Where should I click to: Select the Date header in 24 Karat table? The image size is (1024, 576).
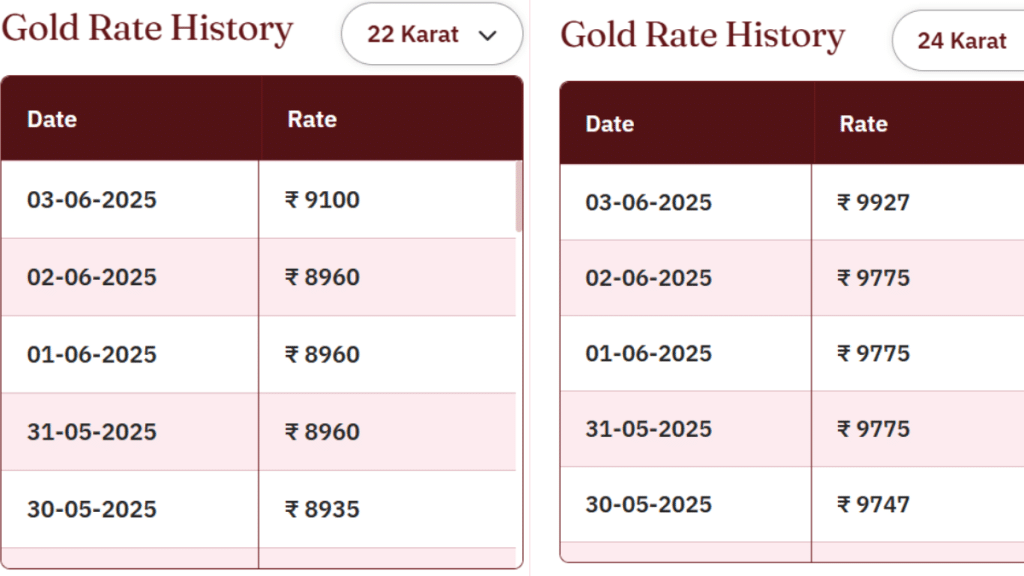tap(610, 124)
